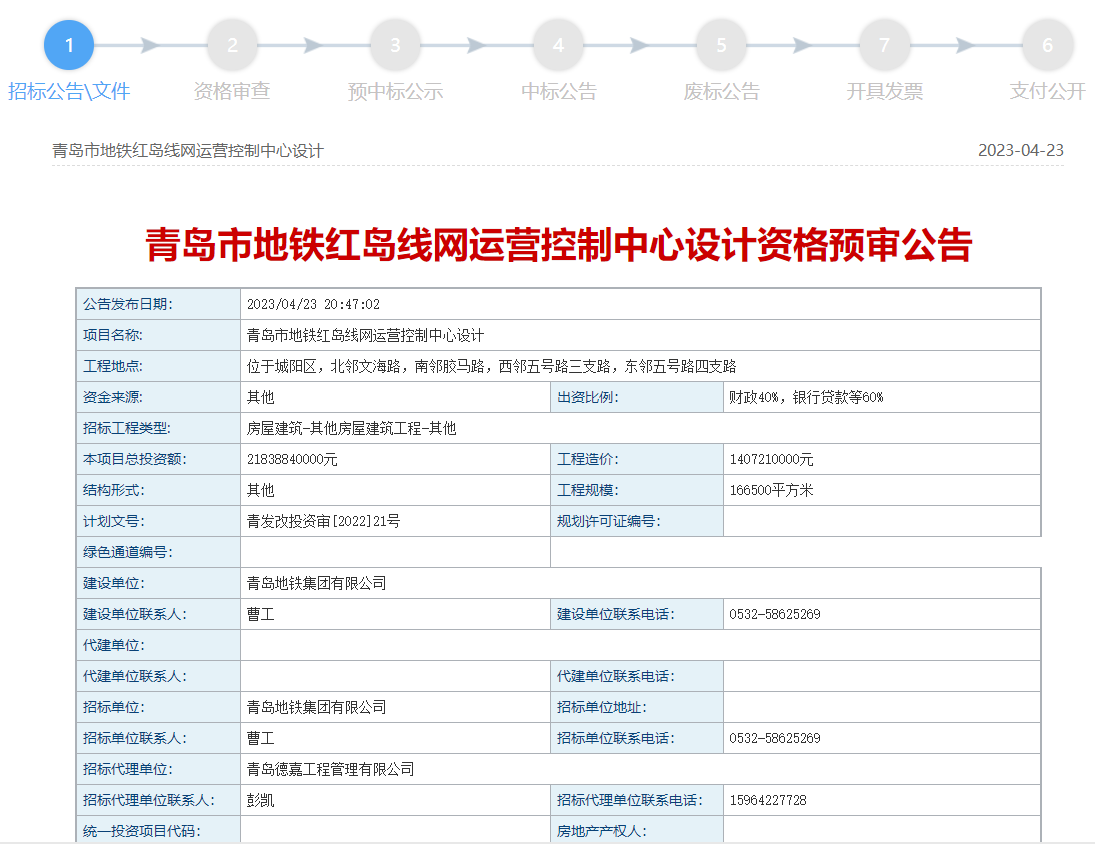
Task: Click the 统一投资项目代码 label cell
Action: point(159,831)
